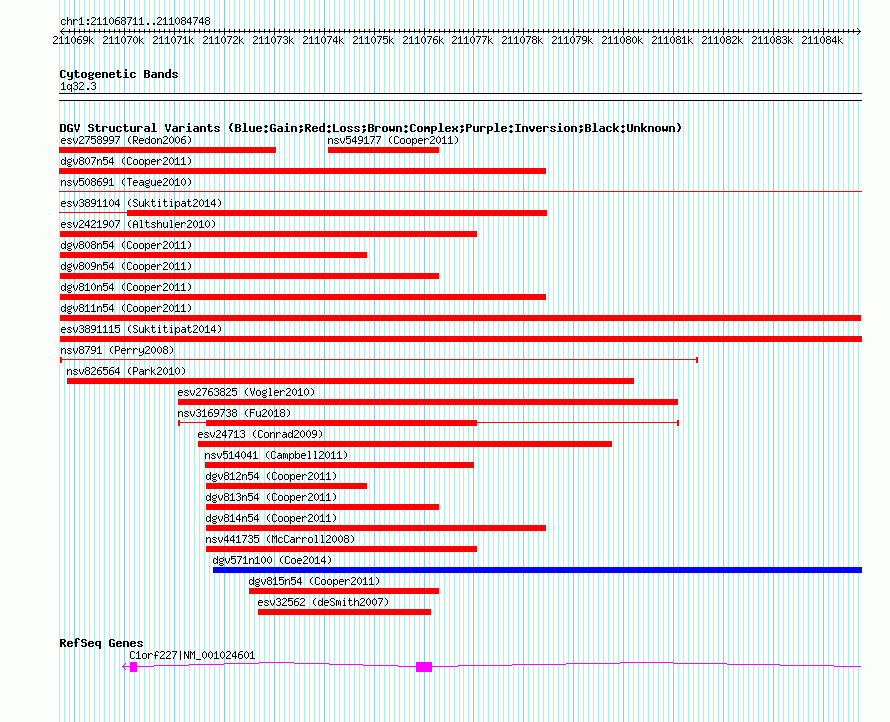Select the nsv826564 (Park2010) label
Image resolution: width=890 pixels, height=722 pixels.
coord(126,371)
